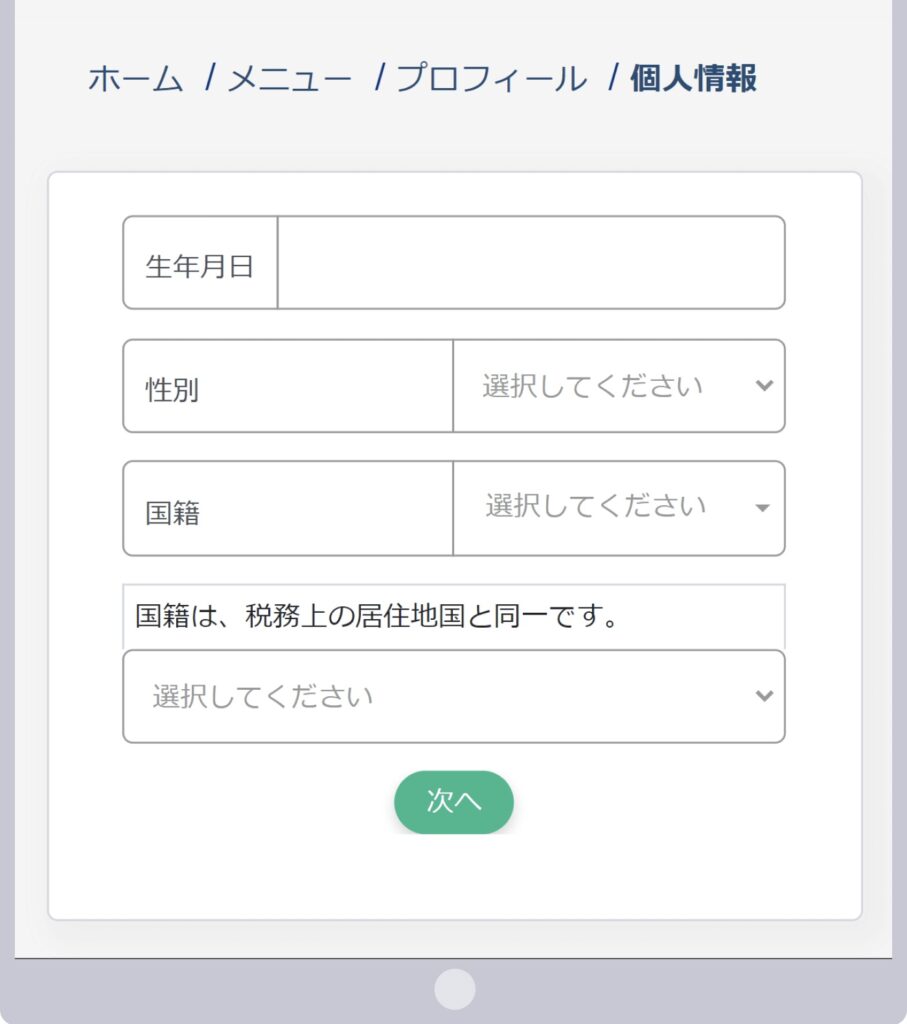The width and height of the screenshot is (907, 1024).
Task: Tap the green 次へ button
Action: pos(454,802)
